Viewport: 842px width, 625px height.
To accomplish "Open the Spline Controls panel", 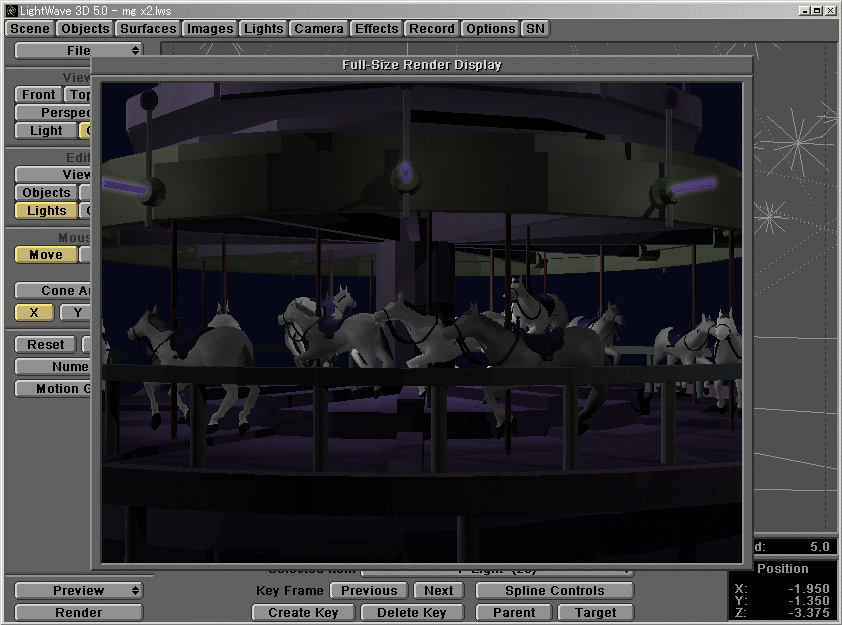I will click(x=553, y=590).
